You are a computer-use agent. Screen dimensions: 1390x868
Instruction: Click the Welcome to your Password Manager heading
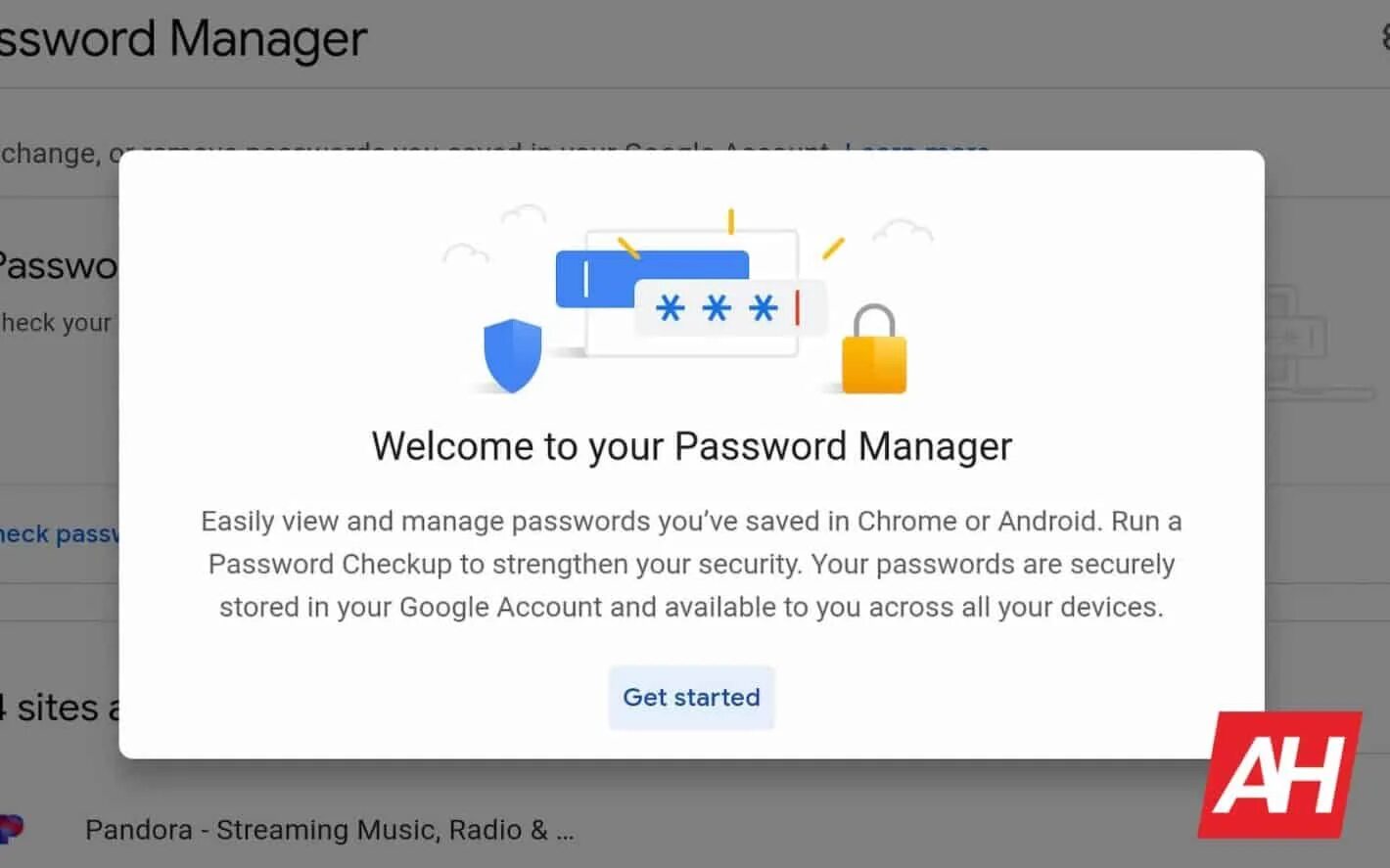pyautogui.click(x=691, y=446)
